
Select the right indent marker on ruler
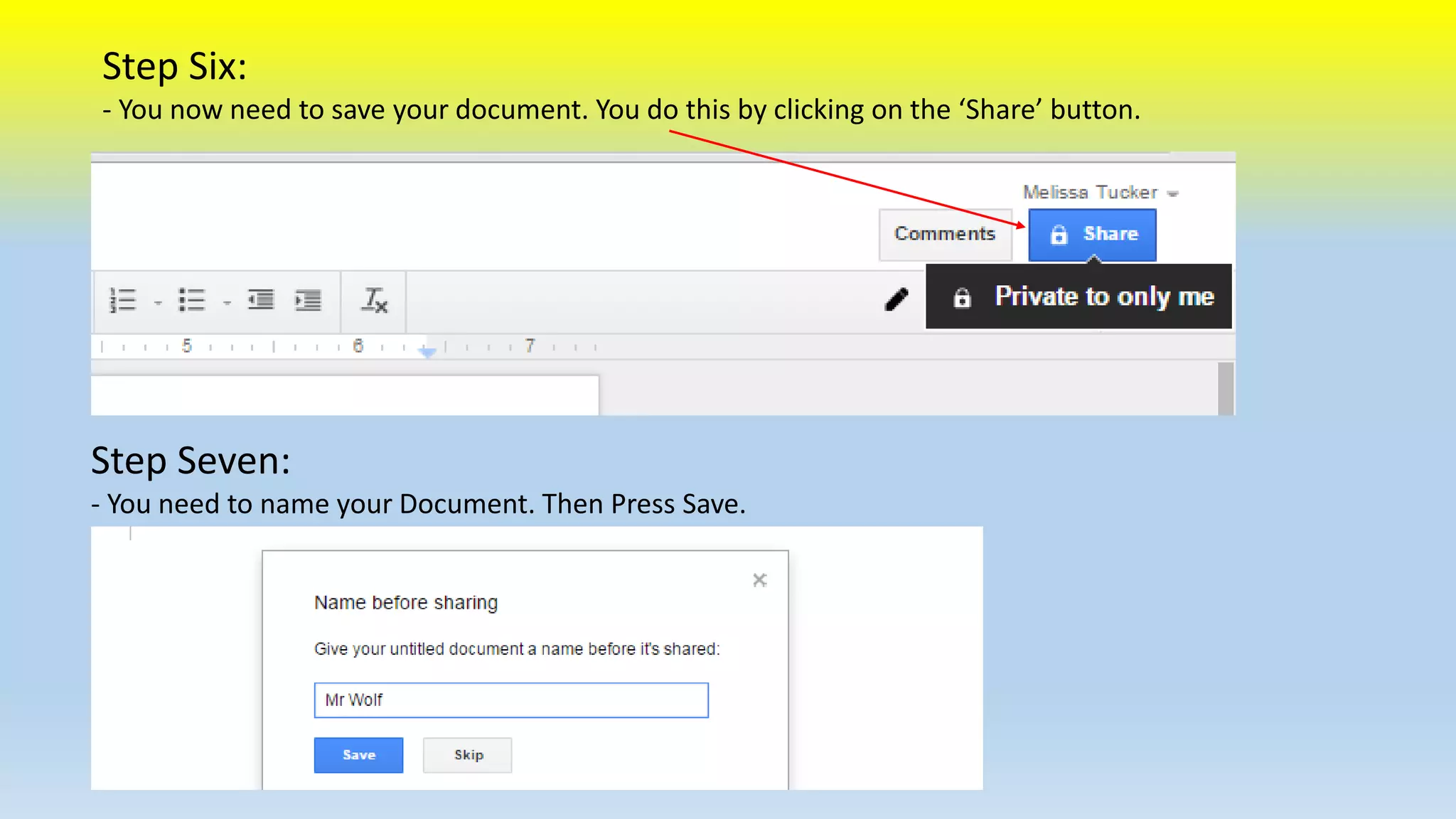[427, 351]
